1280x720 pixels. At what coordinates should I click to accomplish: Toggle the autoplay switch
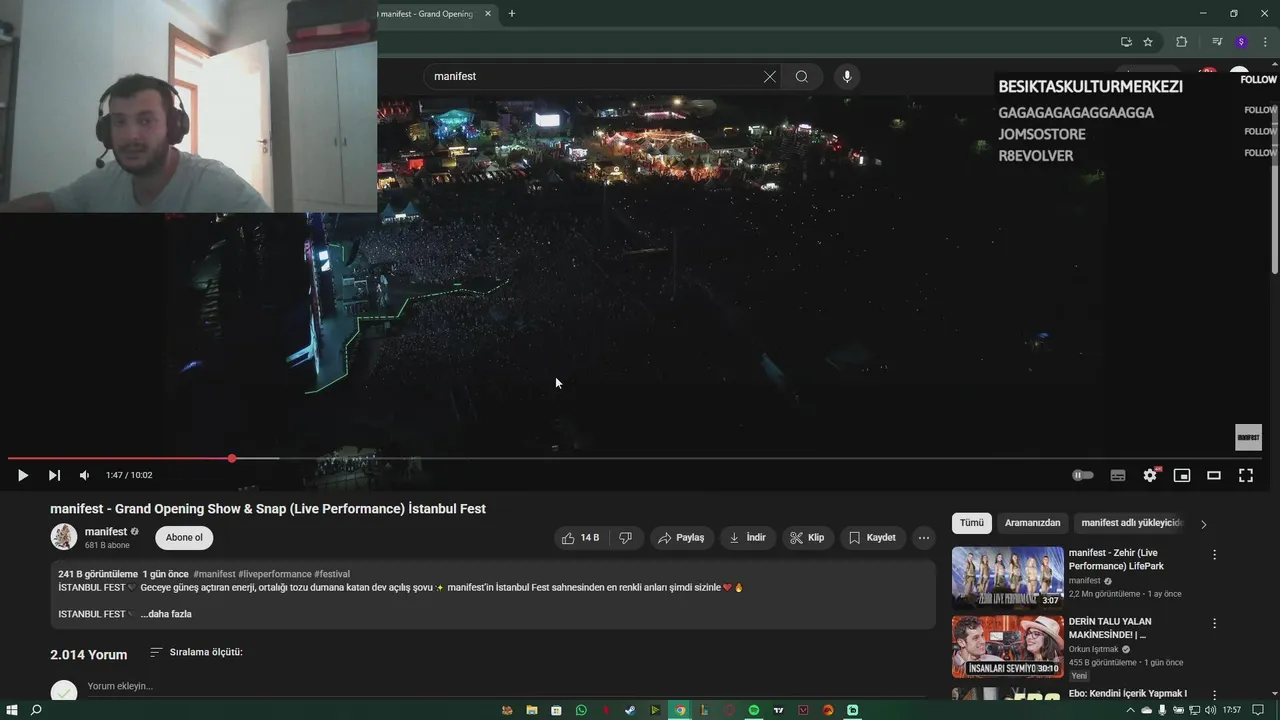[1083, 475]
